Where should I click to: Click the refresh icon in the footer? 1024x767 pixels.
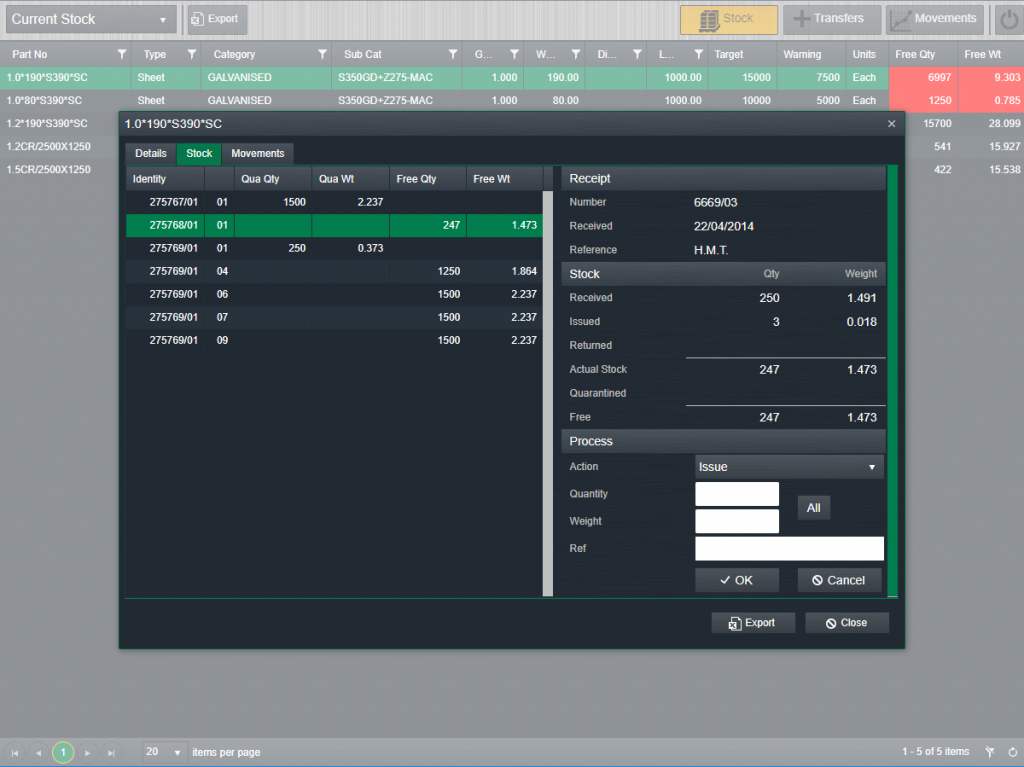coord(1012,752)
